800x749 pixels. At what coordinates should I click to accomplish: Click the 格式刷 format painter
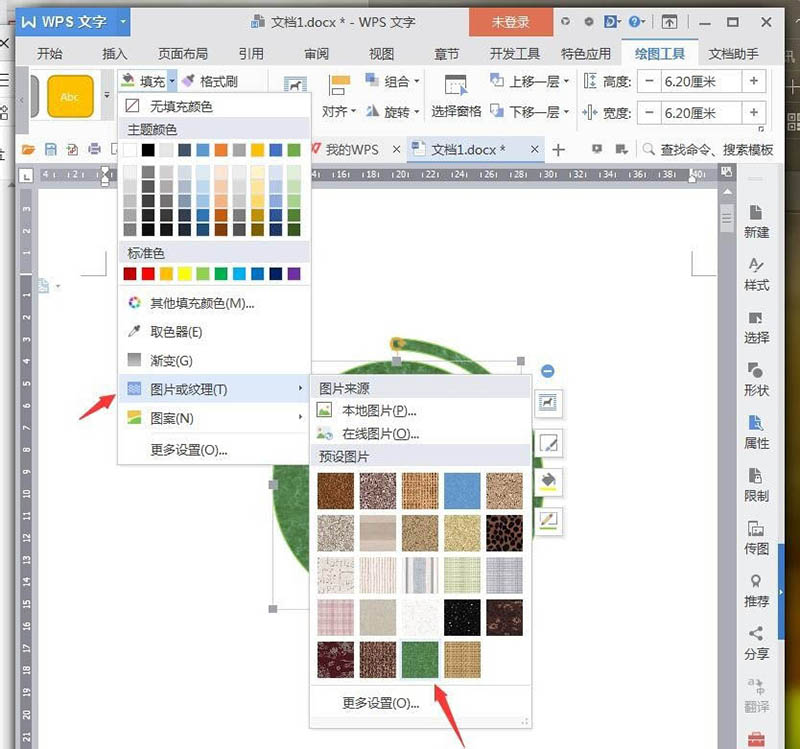[210, 81]
